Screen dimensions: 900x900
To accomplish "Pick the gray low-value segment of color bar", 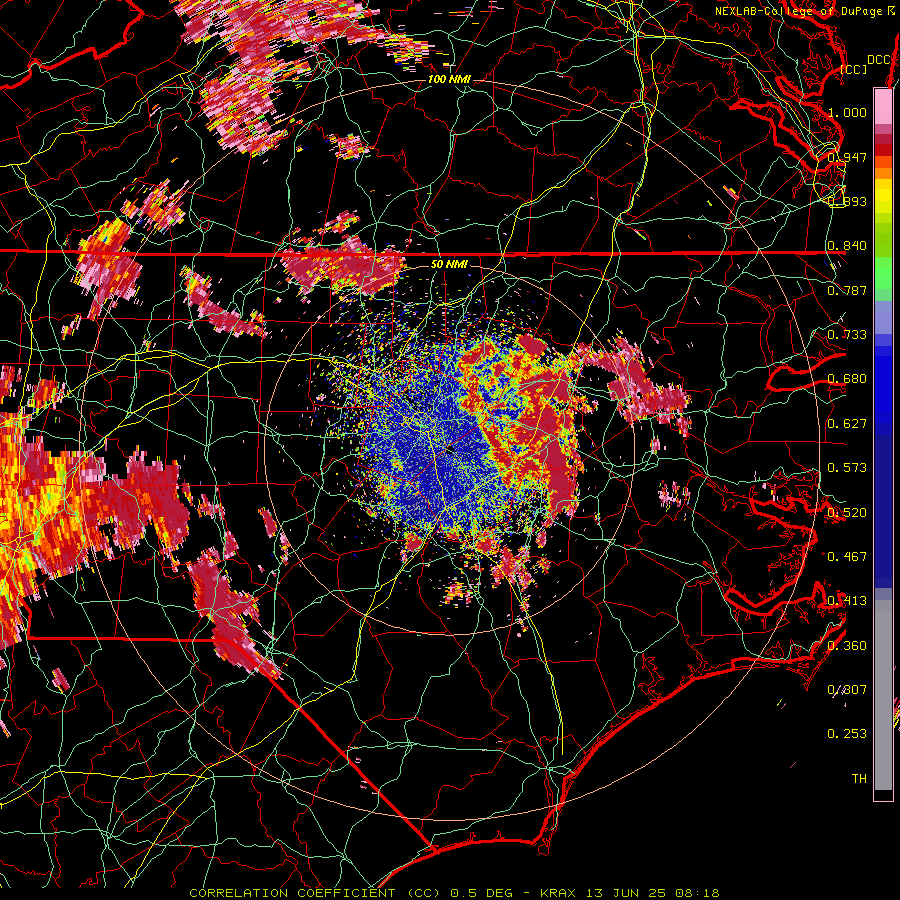I will tap(883, 695).
